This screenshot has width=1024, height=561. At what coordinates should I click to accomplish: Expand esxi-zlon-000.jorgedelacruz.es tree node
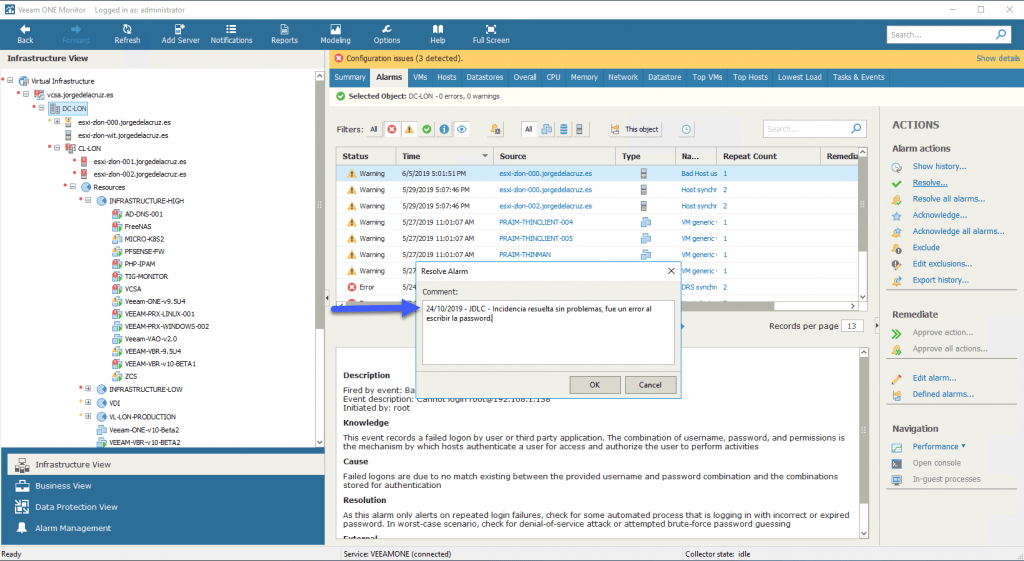coord(57,121)
